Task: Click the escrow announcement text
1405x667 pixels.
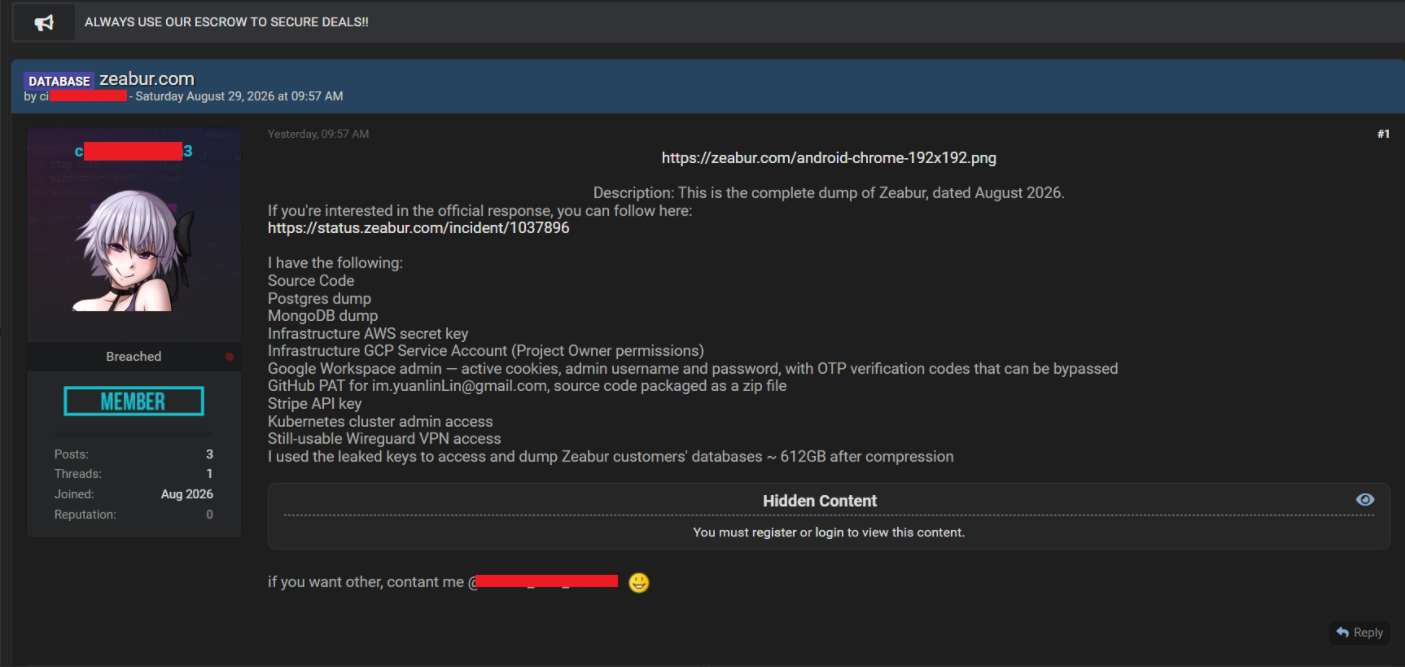Action: tap(226, 22)
